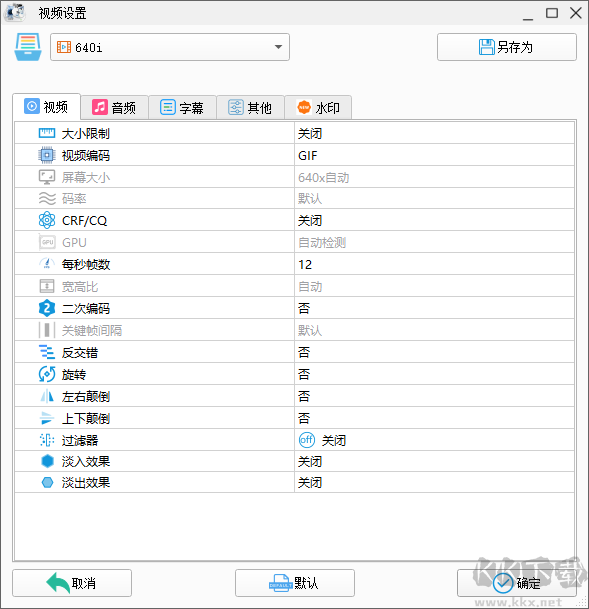Switch to the 音频 tab
This screenshot has width=589, height=609.
pyautogui.click(x=115, y=107)
